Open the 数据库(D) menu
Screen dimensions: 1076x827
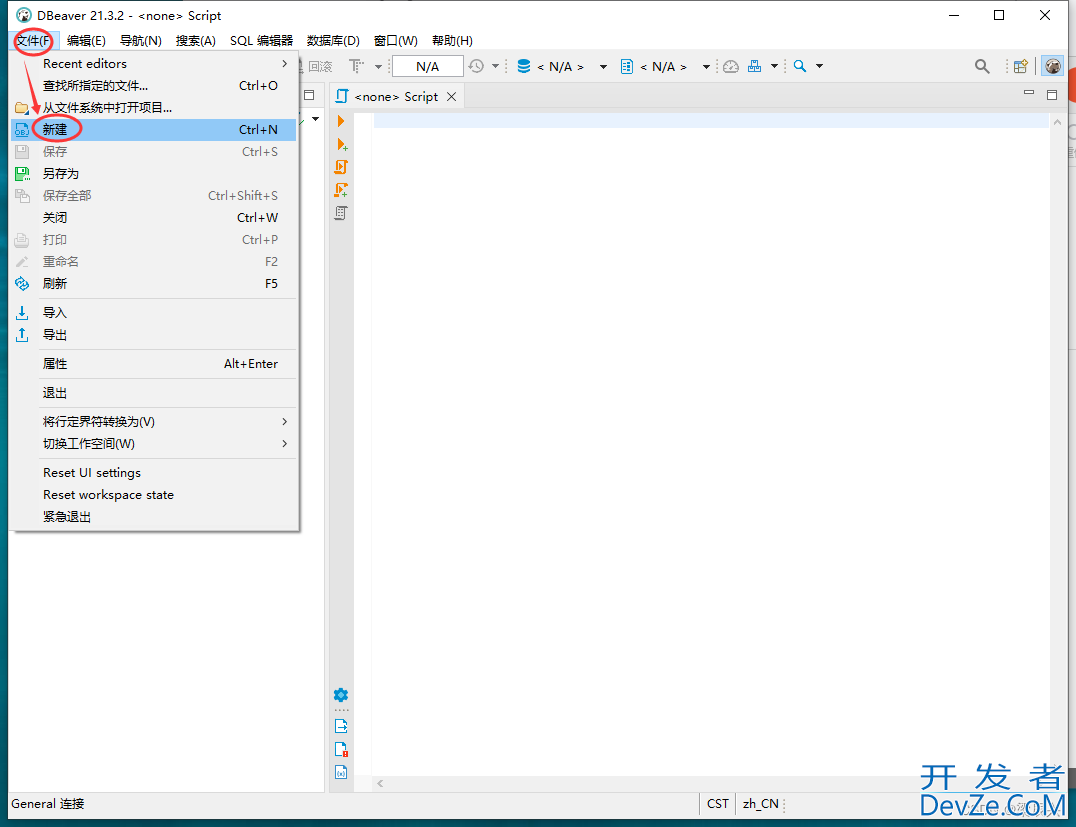tap(333, 40)
